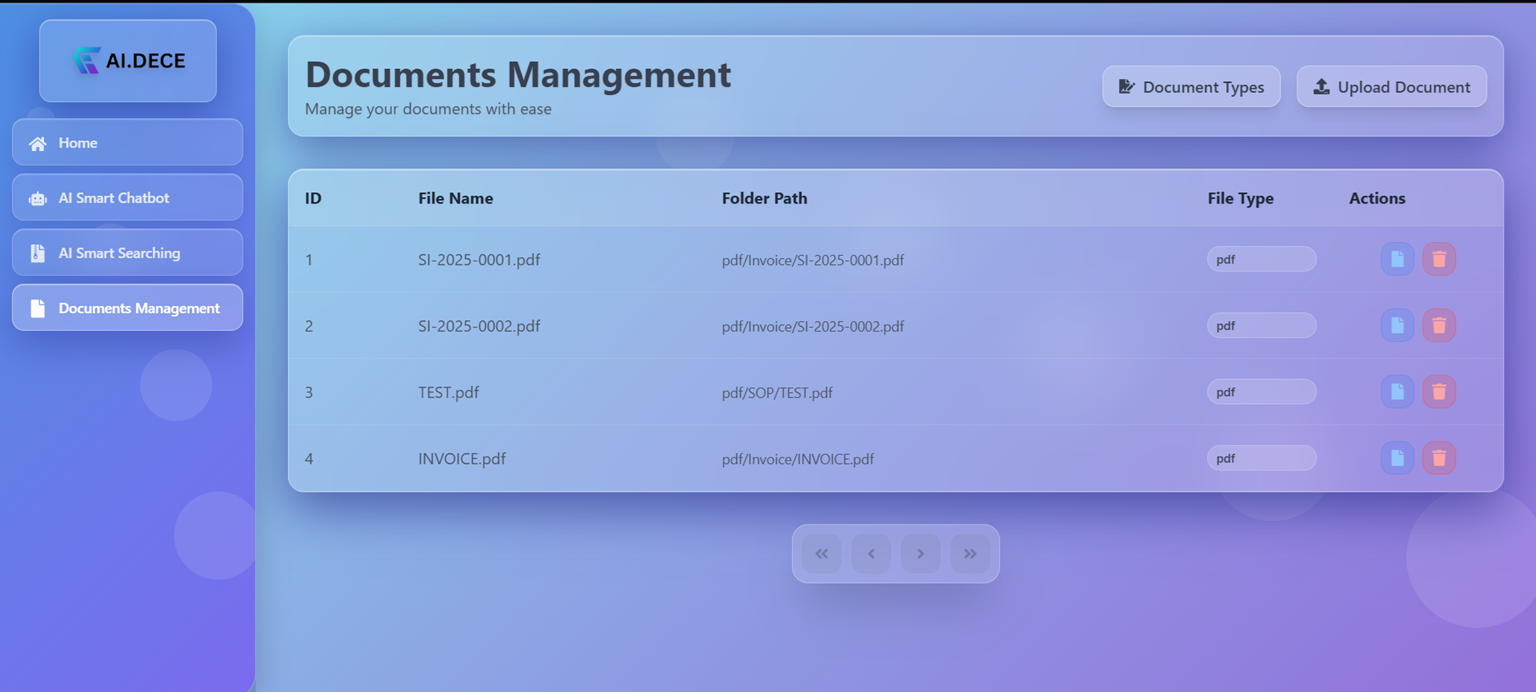Open the view document icon for SI-2025-0002.pdf

[1397, 325]
